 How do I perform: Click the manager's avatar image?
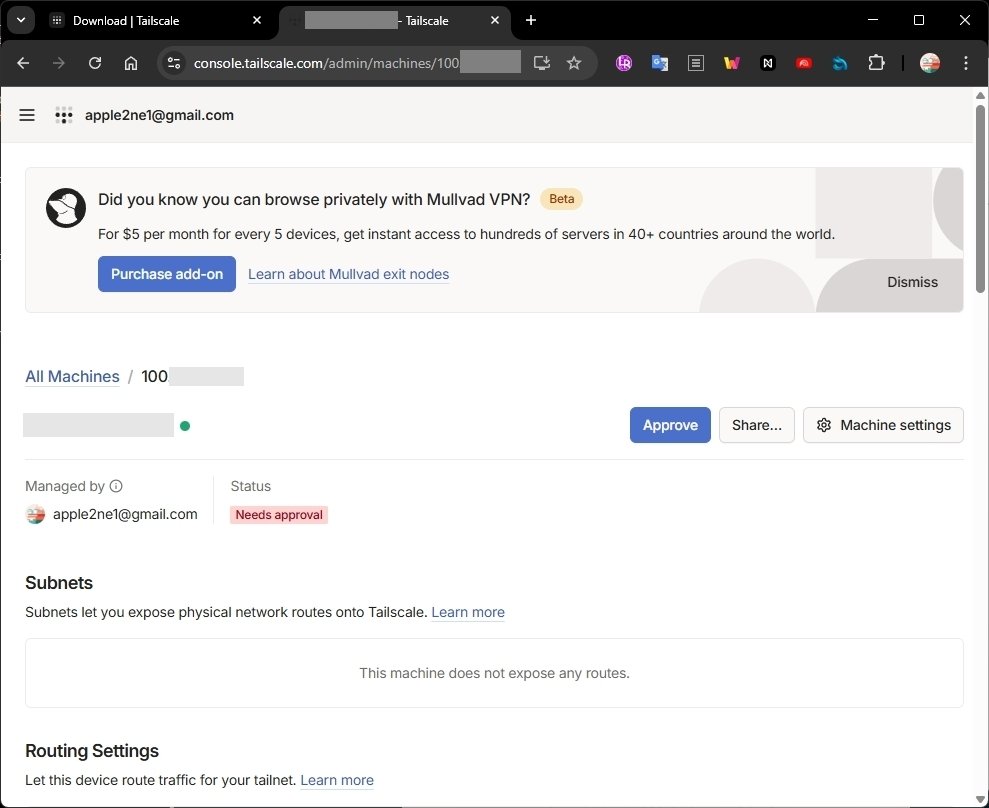click(x=35, y=515)
